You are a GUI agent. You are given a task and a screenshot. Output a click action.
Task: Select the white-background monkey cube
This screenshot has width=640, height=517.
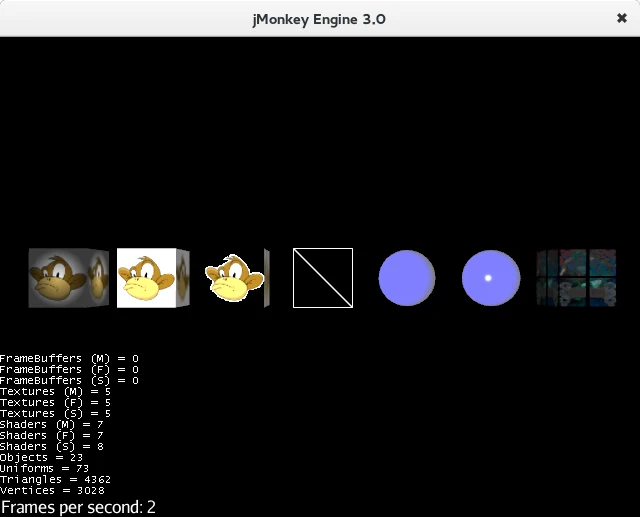(152, 278)
